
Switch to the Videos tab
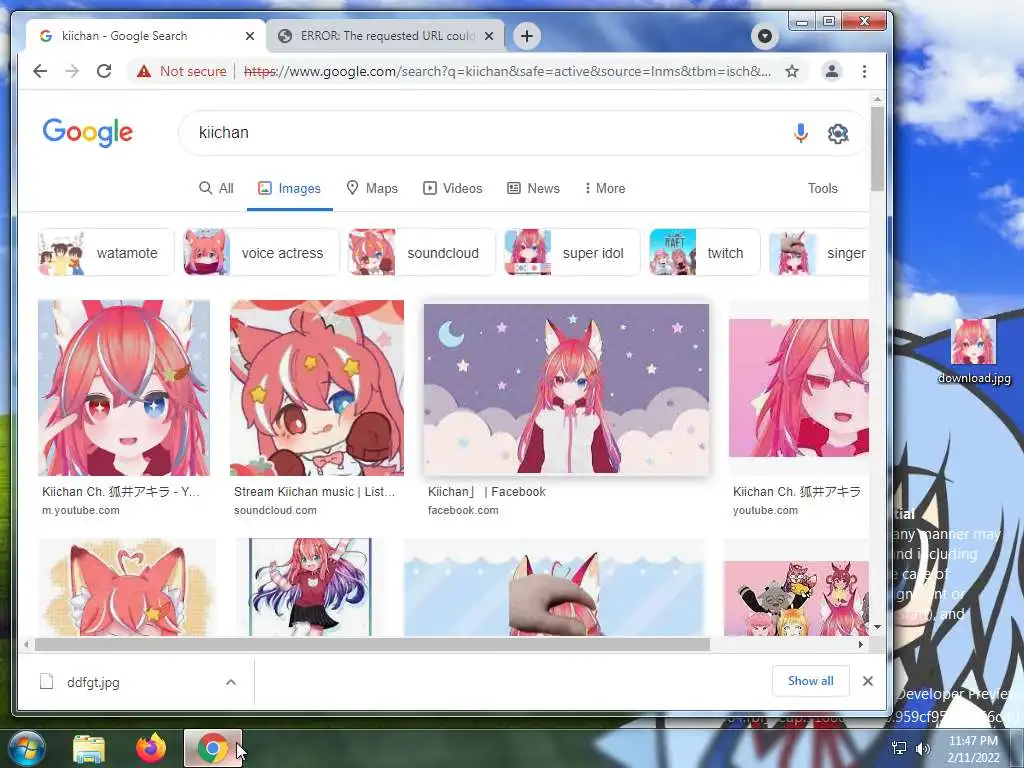[453, 188]
